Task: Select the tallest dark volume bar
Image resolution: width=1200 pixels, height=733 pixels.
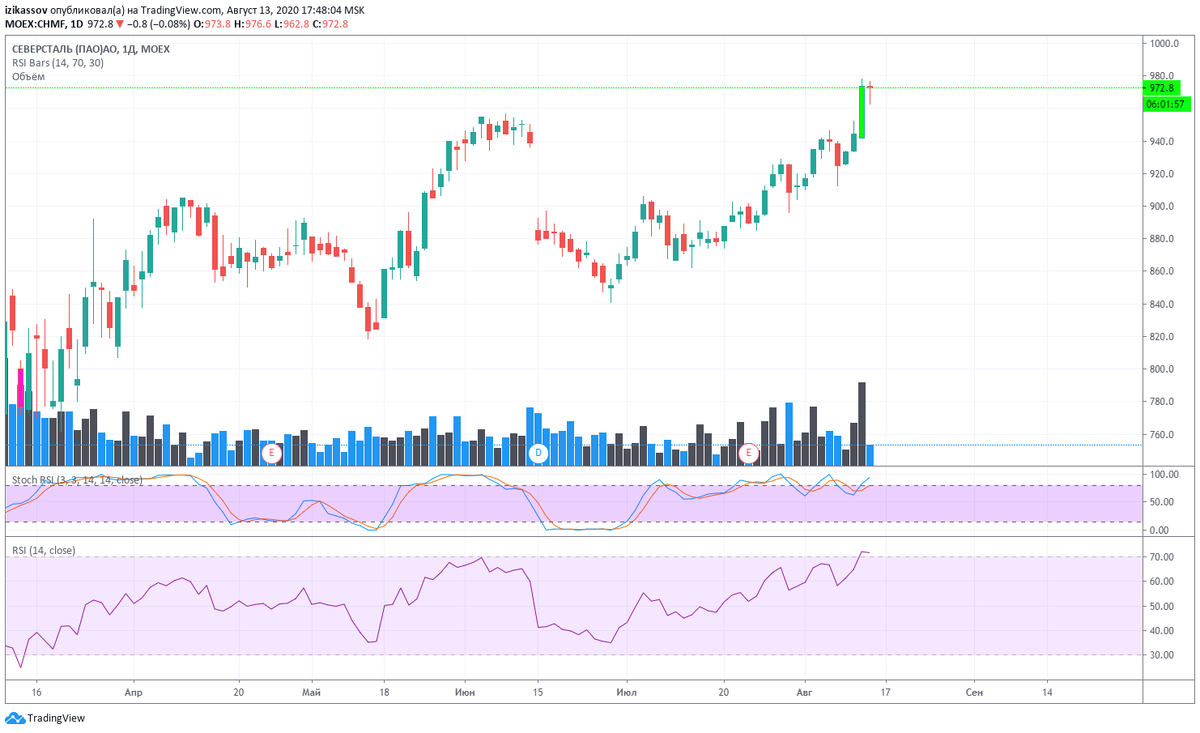Action: click(861, 423)
